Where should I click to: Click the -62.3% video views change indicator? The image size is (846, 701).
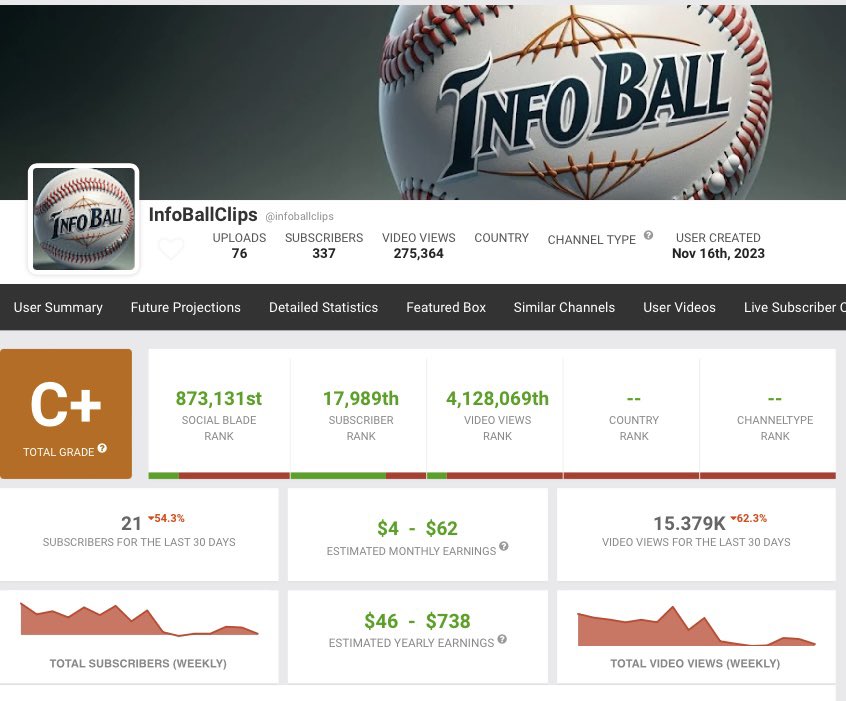748,518
